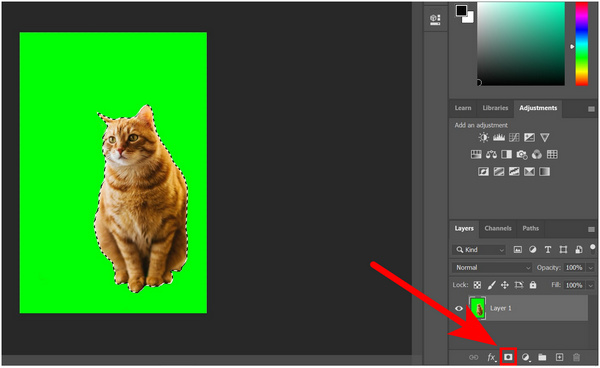Add an Exposure adjustment
600x368 pixels.
pos(529,137)
